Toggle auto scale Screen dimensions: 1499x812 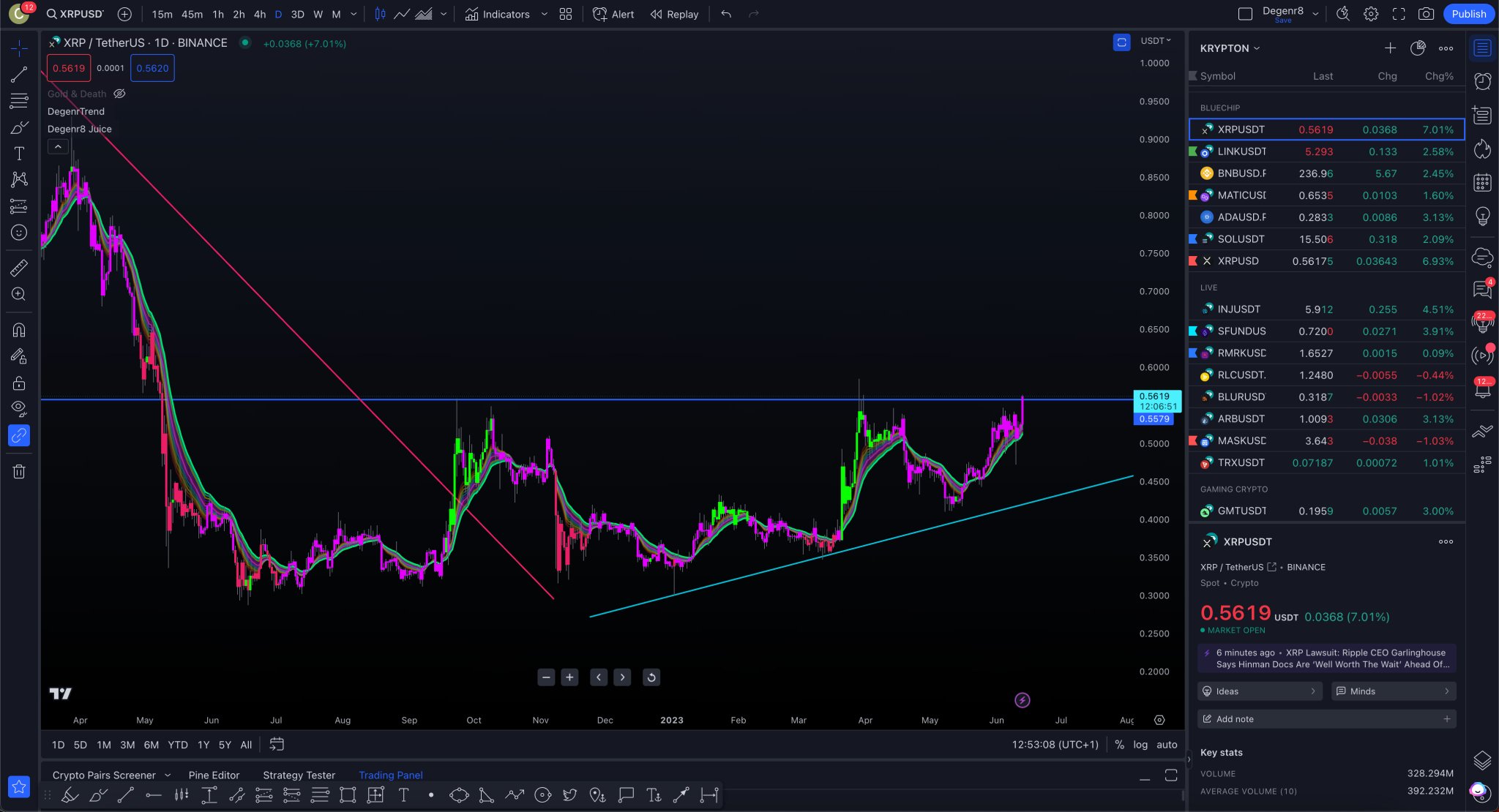click(1167, 745)
